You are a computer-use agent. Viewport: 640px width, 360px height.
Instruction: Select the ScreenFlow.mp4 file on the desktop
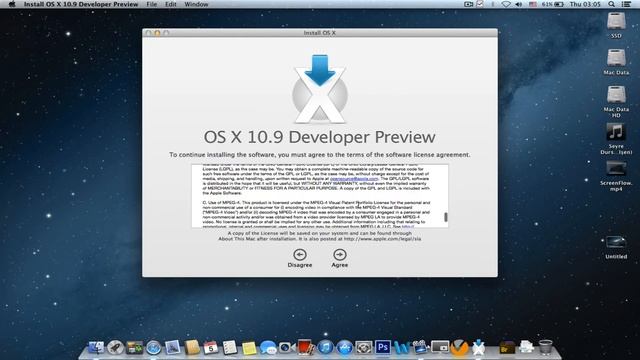[x=616, y=169]
